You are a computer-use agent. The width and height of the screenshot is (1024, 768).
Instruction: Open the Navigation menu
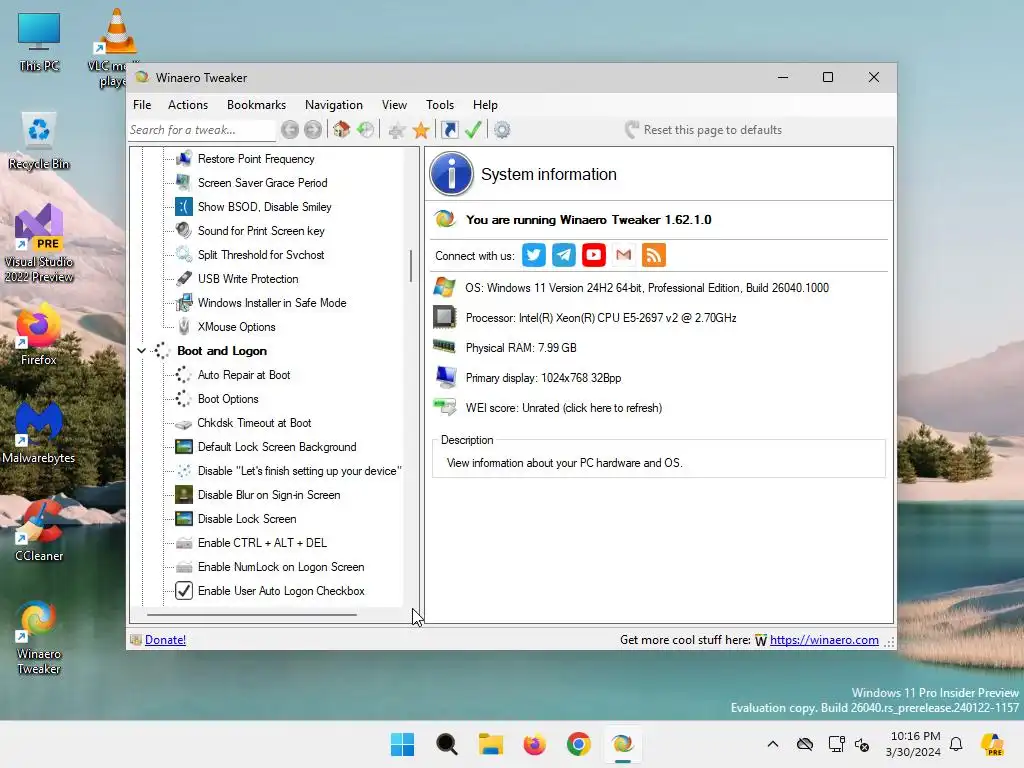click(334, 105)
